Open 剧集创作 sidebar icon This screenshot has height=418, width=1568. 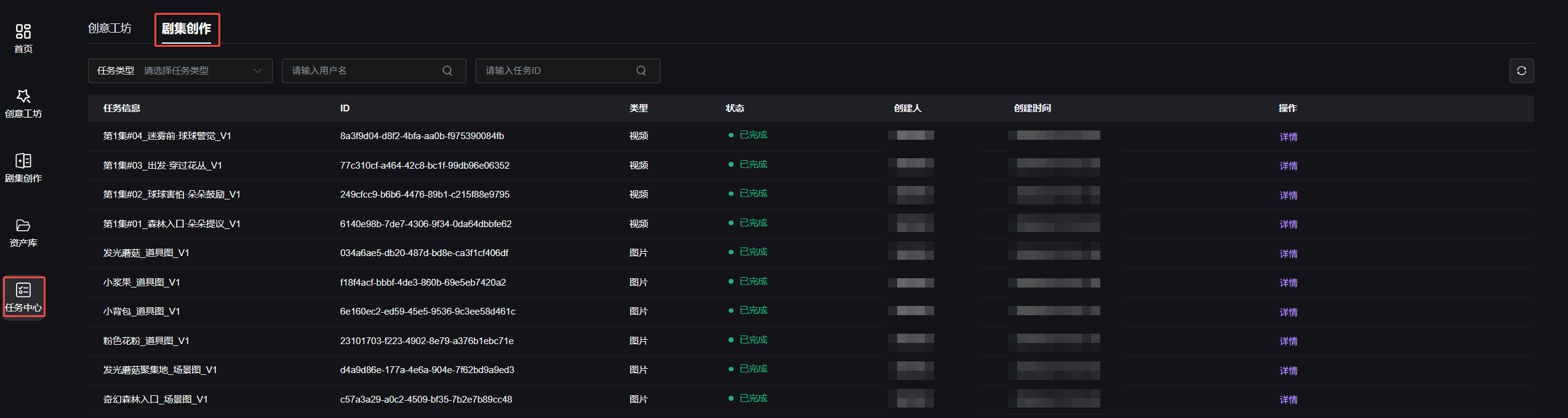click(23, 161)
